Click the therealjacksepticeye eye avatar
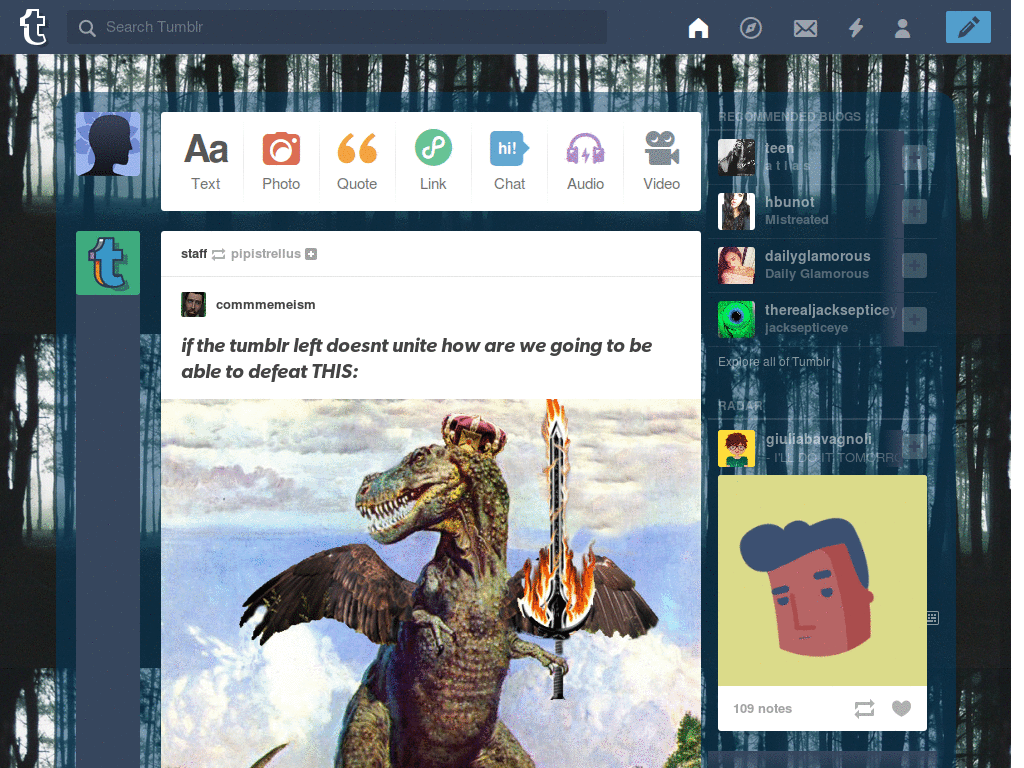Viewport: 1024px width, 768px height. (x=737, y=319)
